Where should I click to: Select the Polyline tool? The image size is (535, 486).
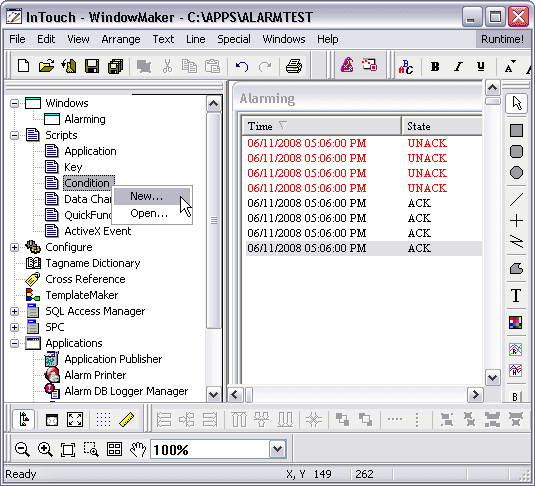point(516,242)
